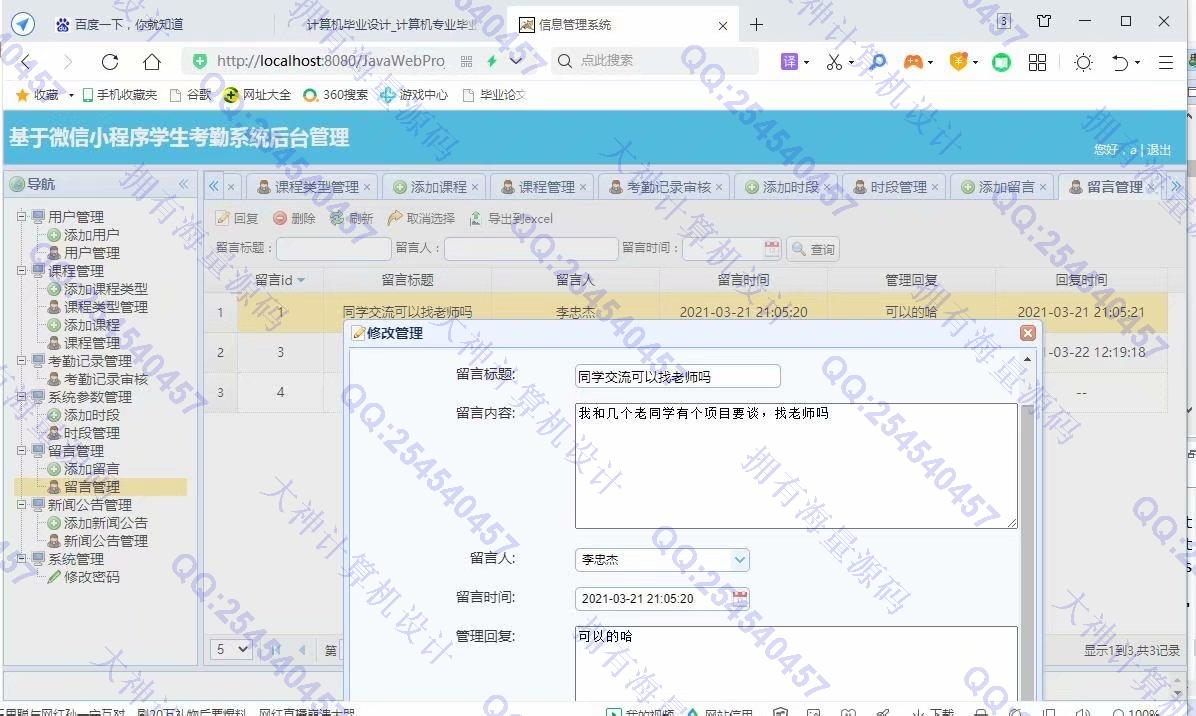Collapse the 用户管理 tree node
Viewport: 1196px width, 716px height.
click(21, 217)
